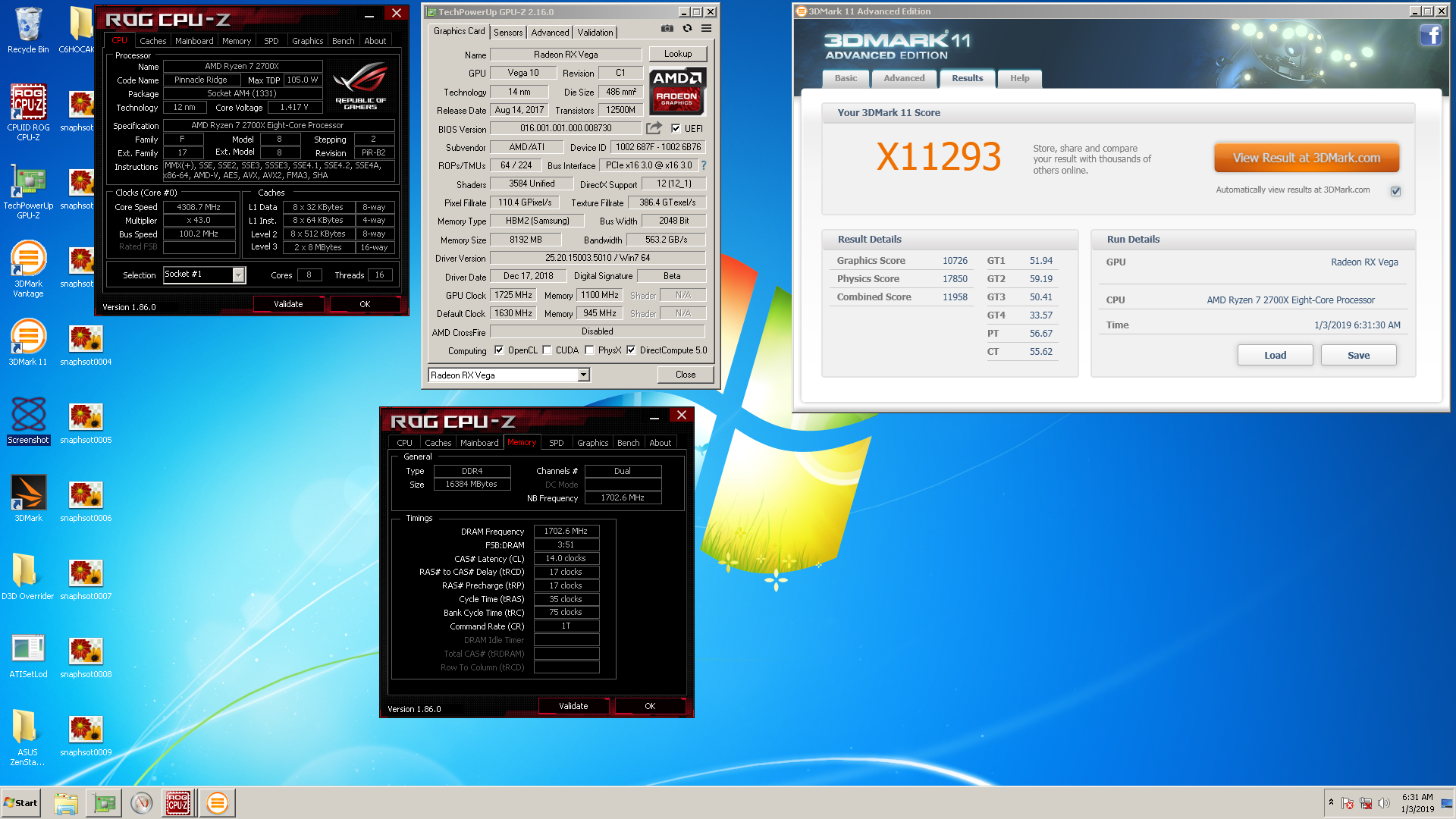Viewport: 1456px width, 819px height.
Task: Open the Socket #1 selection dropdown
Action: [238, 275]
